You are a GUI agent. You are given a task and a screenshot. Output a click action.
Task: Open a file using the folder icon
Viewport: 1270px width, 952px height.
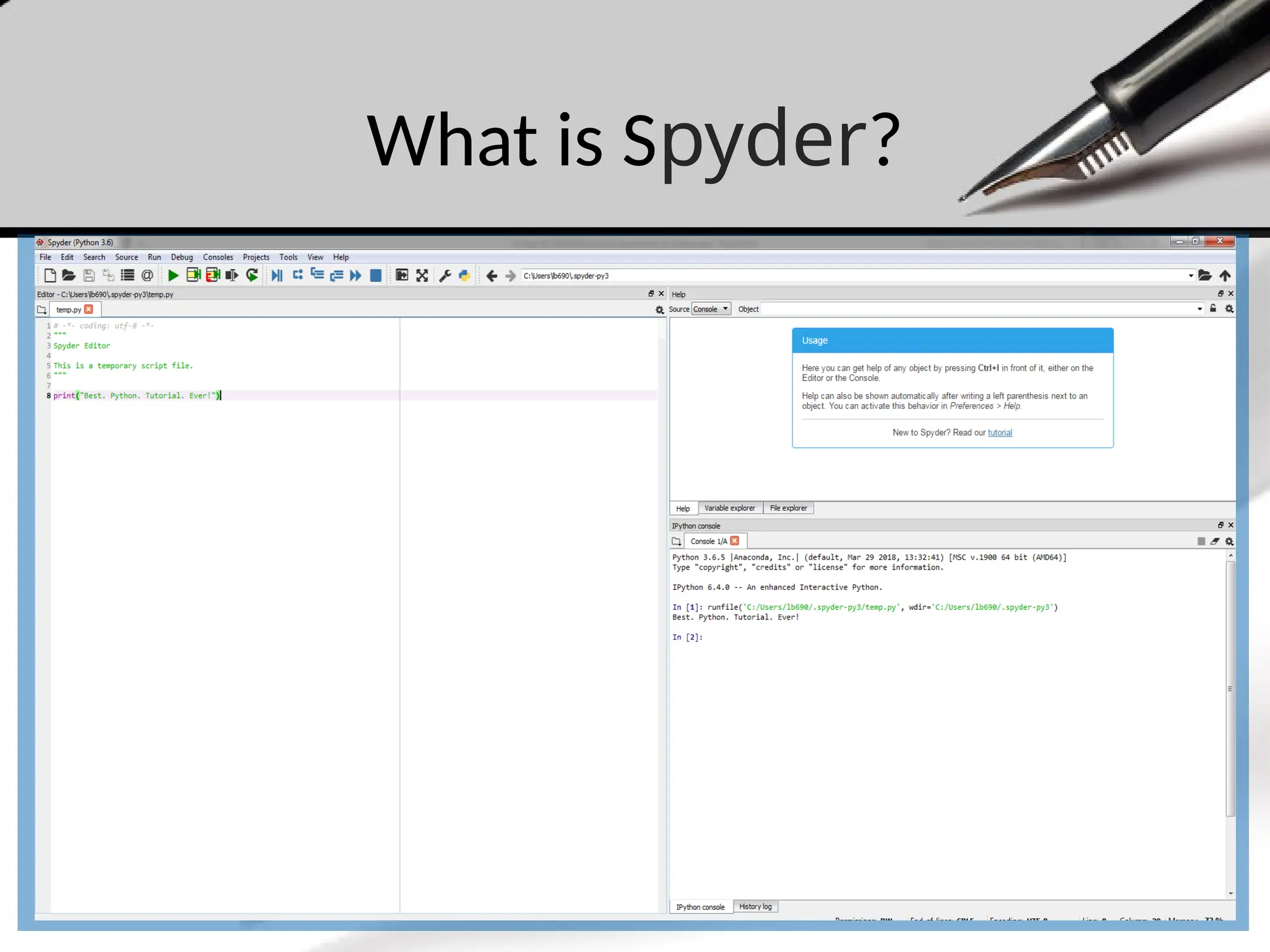coord(69,275)
